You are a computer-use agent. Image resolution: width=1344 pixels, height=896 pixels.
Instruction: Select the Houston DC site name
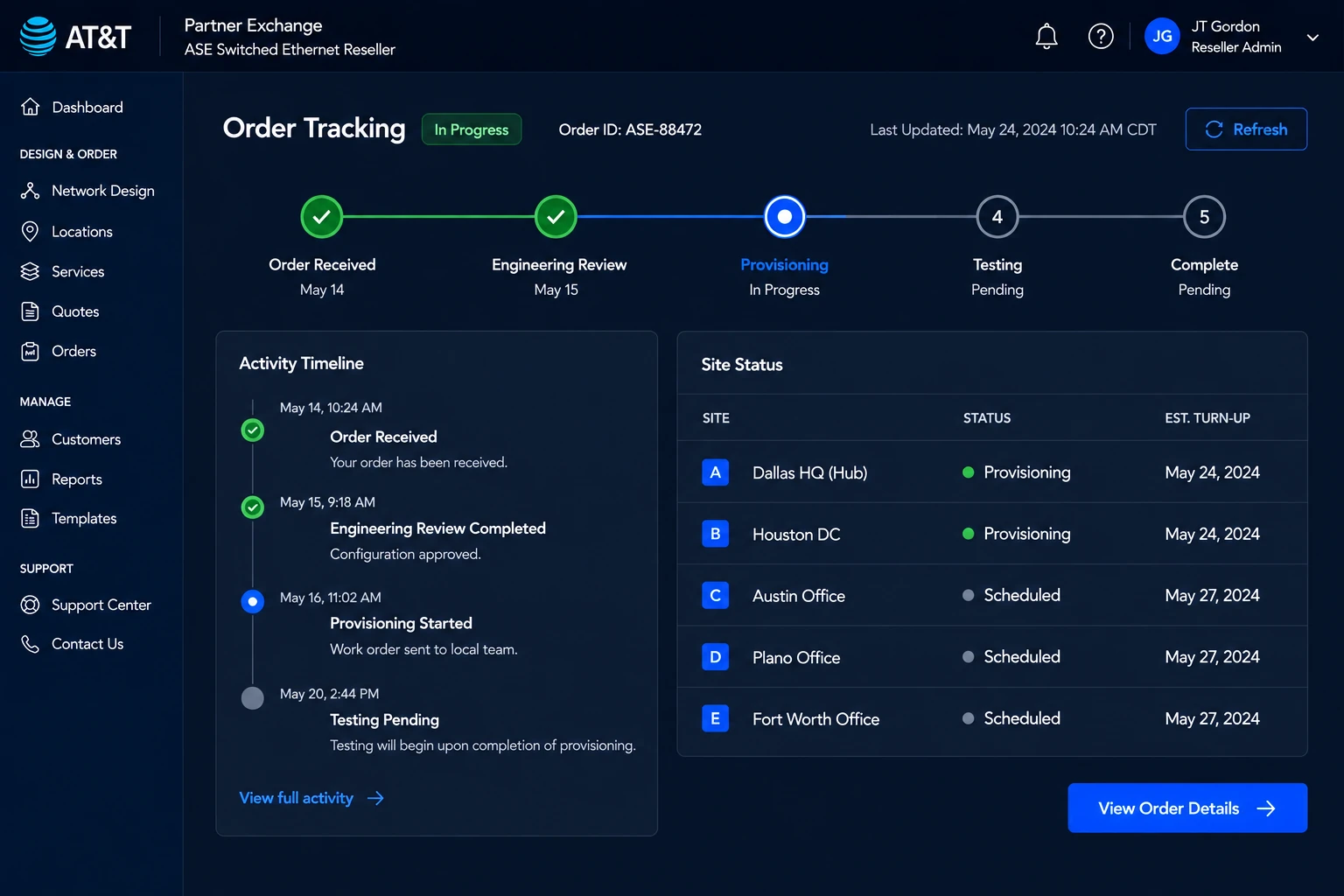796,534
